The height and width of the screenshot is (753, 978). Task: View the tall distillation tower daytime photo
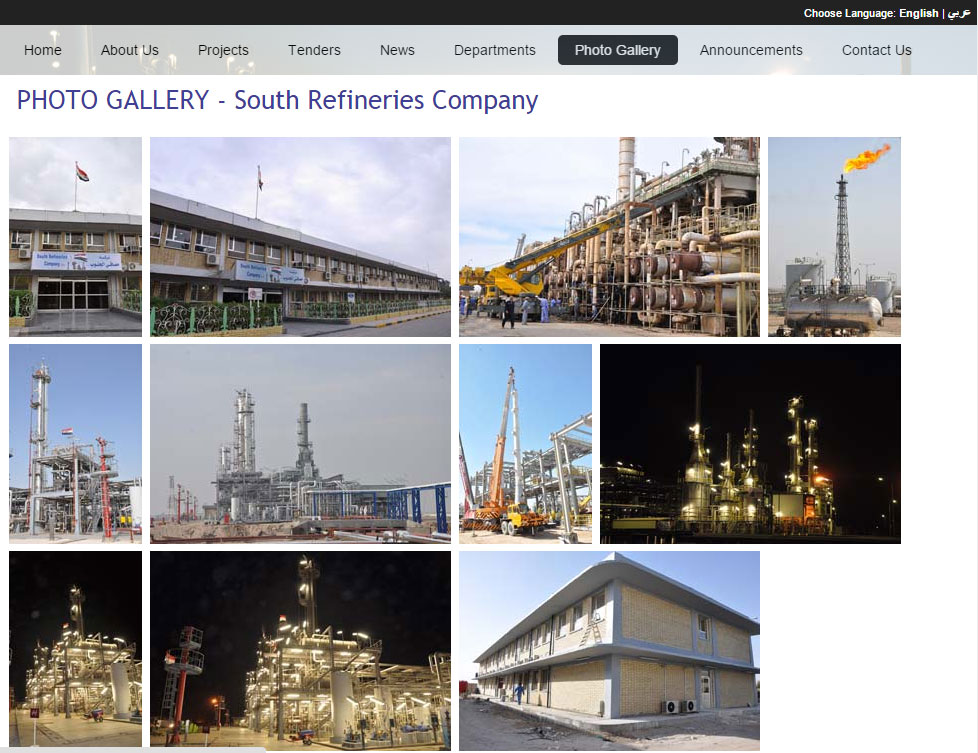tap(75, 443)
